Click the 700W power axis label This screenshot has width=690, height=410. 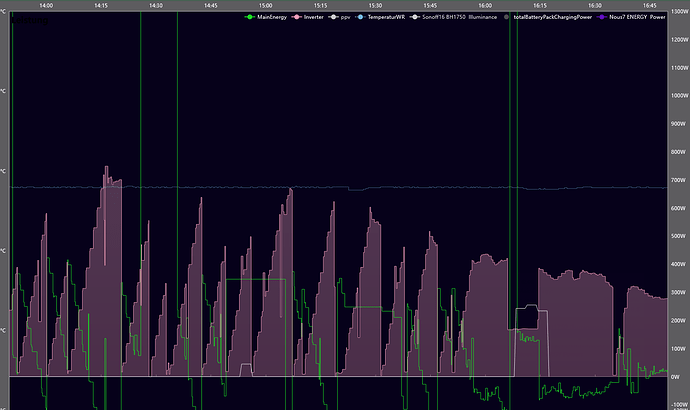[679, 180]
